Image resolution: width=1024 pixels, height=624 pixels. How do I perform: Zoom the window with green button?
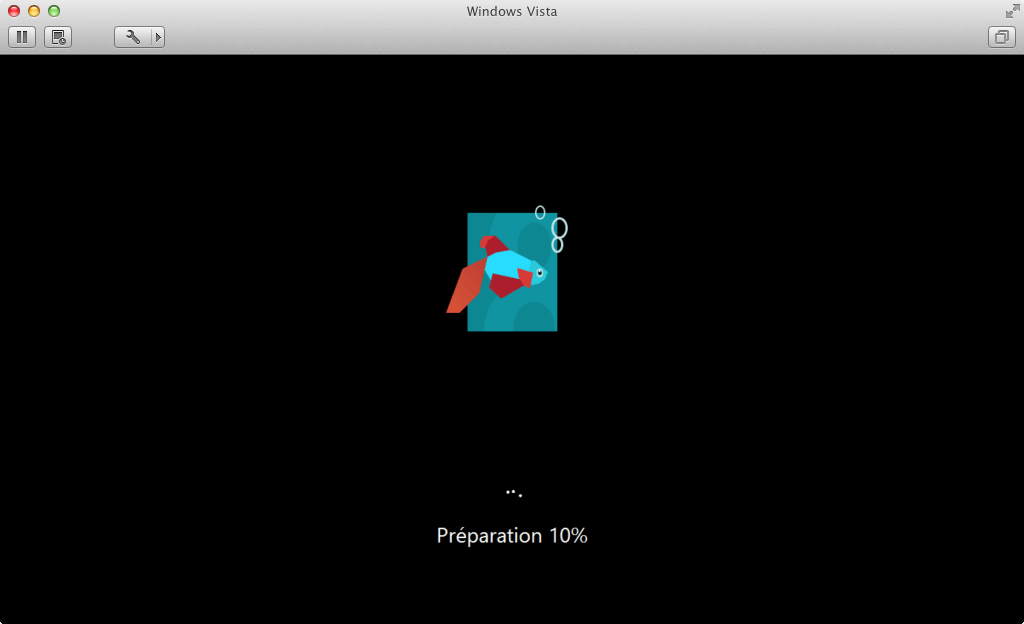(54, 11)
